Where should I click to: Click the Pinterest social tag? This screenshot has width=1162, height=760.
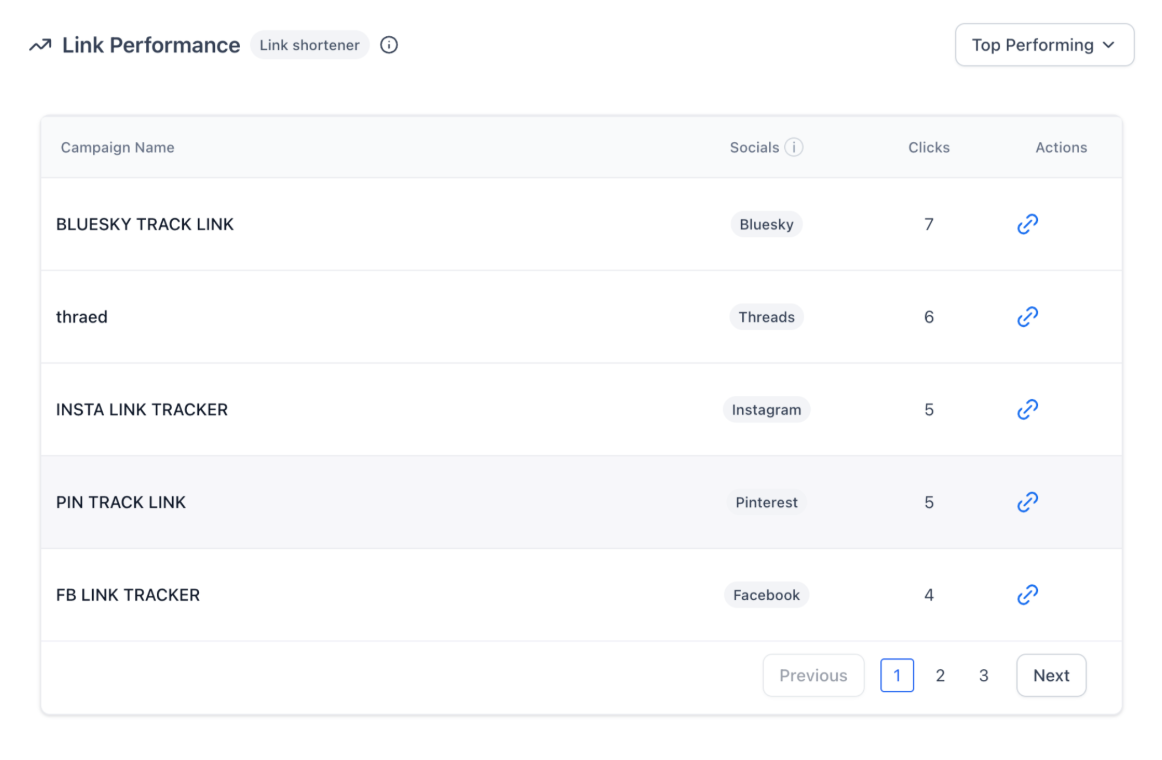click(x=766, y=502)
